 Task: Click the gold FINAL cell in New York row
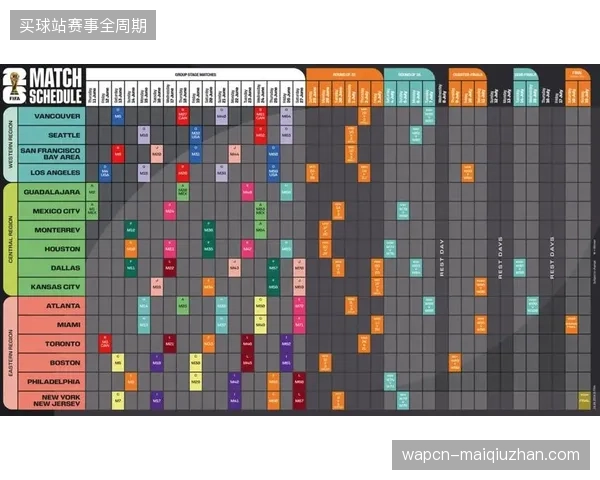coord(584,400)
